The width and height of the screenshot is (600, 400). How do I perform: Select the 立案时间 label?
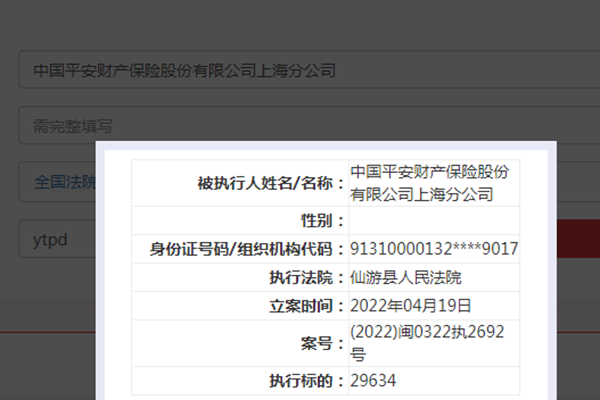[x=307, y=306]
